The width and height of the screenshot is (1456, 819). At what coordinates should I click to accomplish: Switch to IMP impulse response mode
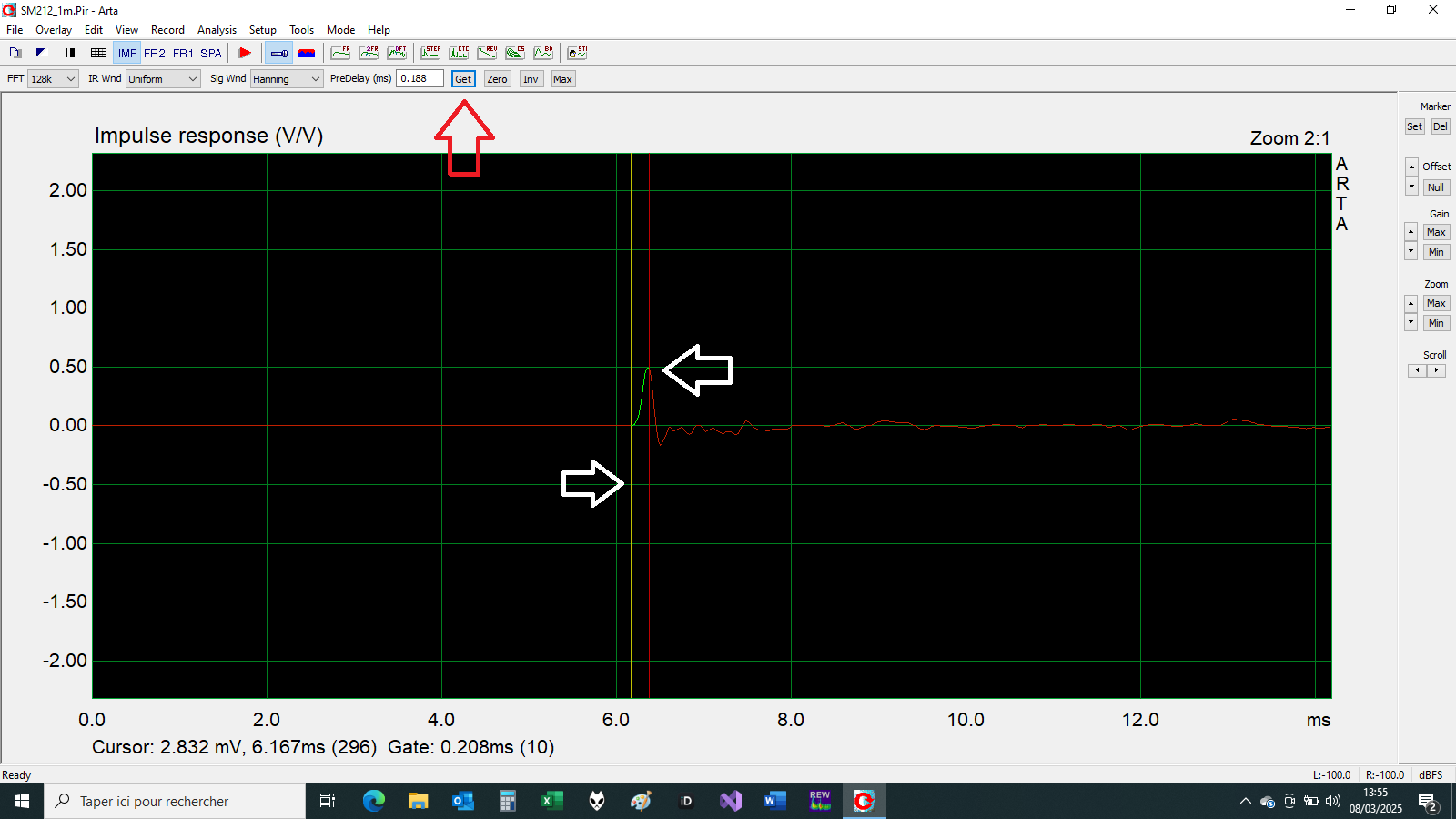(x=126, y=53)
